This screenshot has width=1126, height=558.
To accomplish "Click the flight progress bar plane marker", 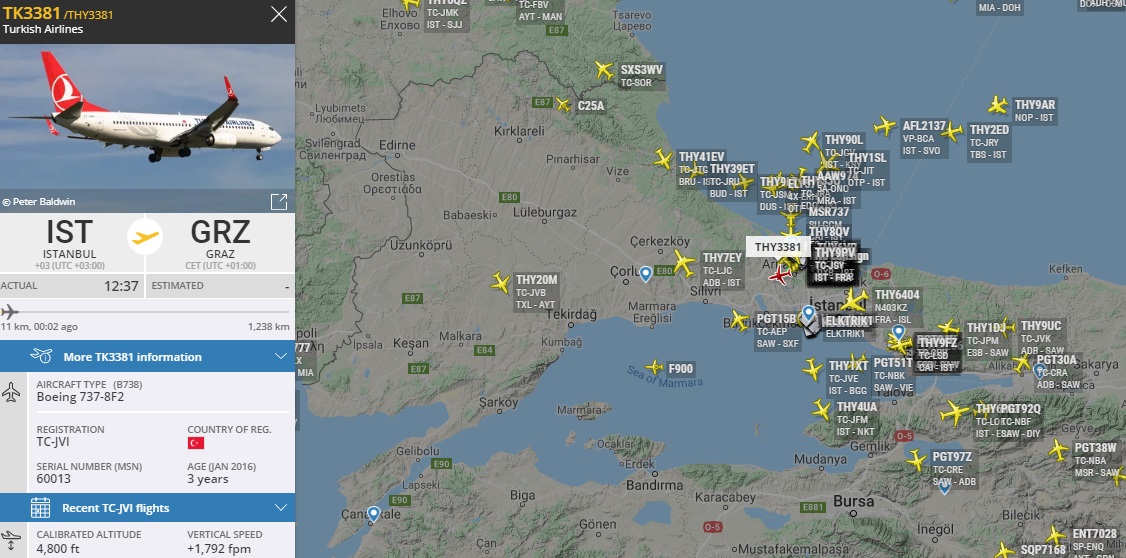I will [x=9, y=312].
